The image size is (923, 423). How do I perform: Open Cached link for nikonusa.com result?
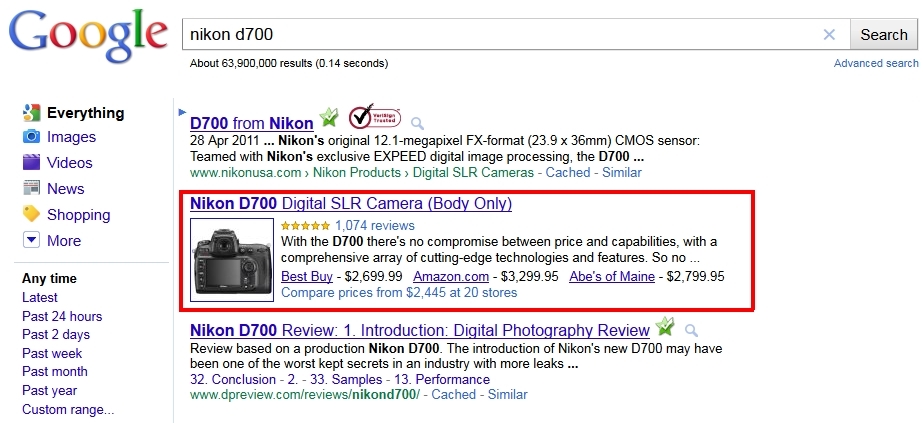coord(567,172)
